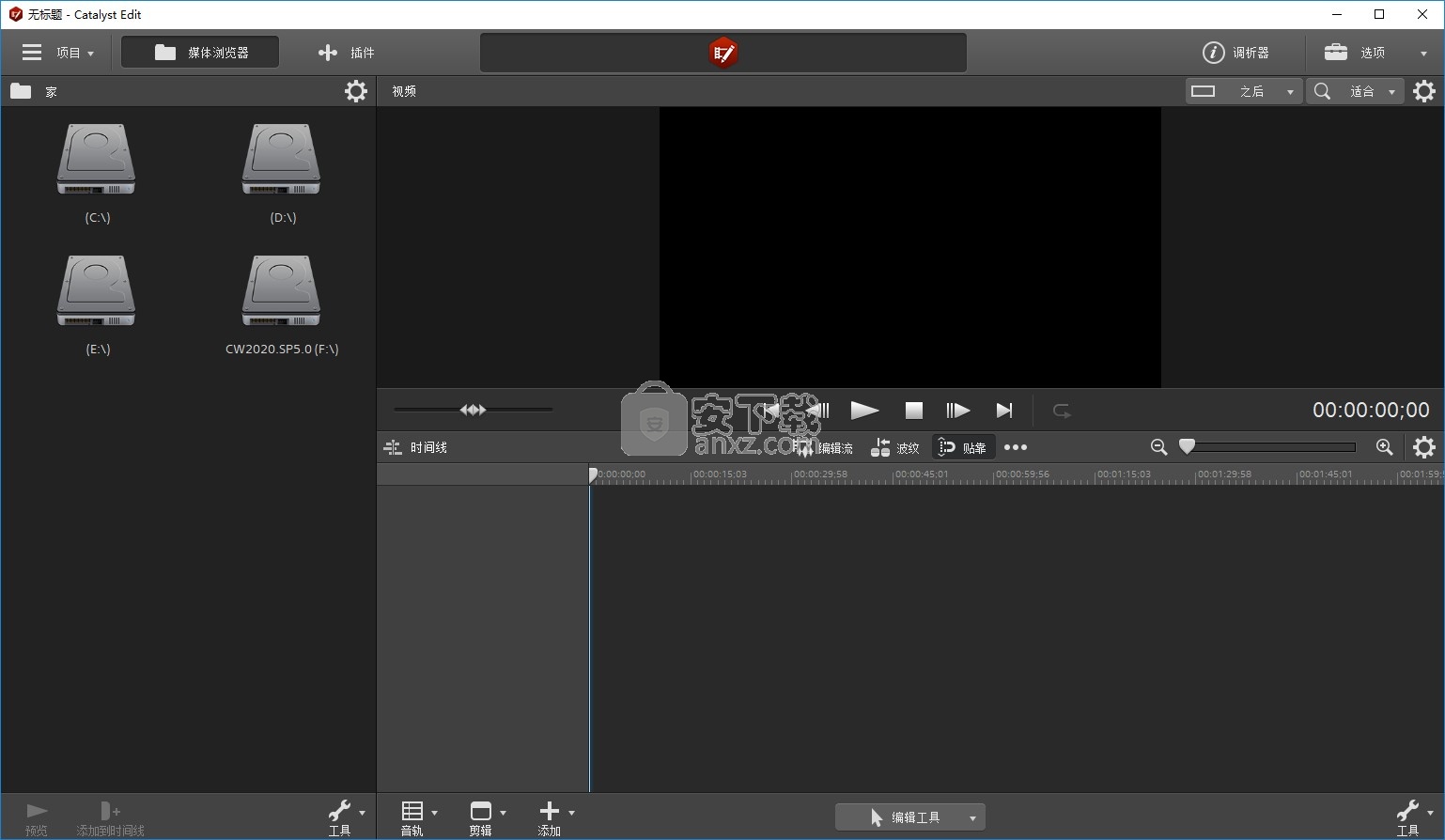The image size is (1445, 840).
Task: Click ruler at 00:00:45:01
Action: point(922,474)
